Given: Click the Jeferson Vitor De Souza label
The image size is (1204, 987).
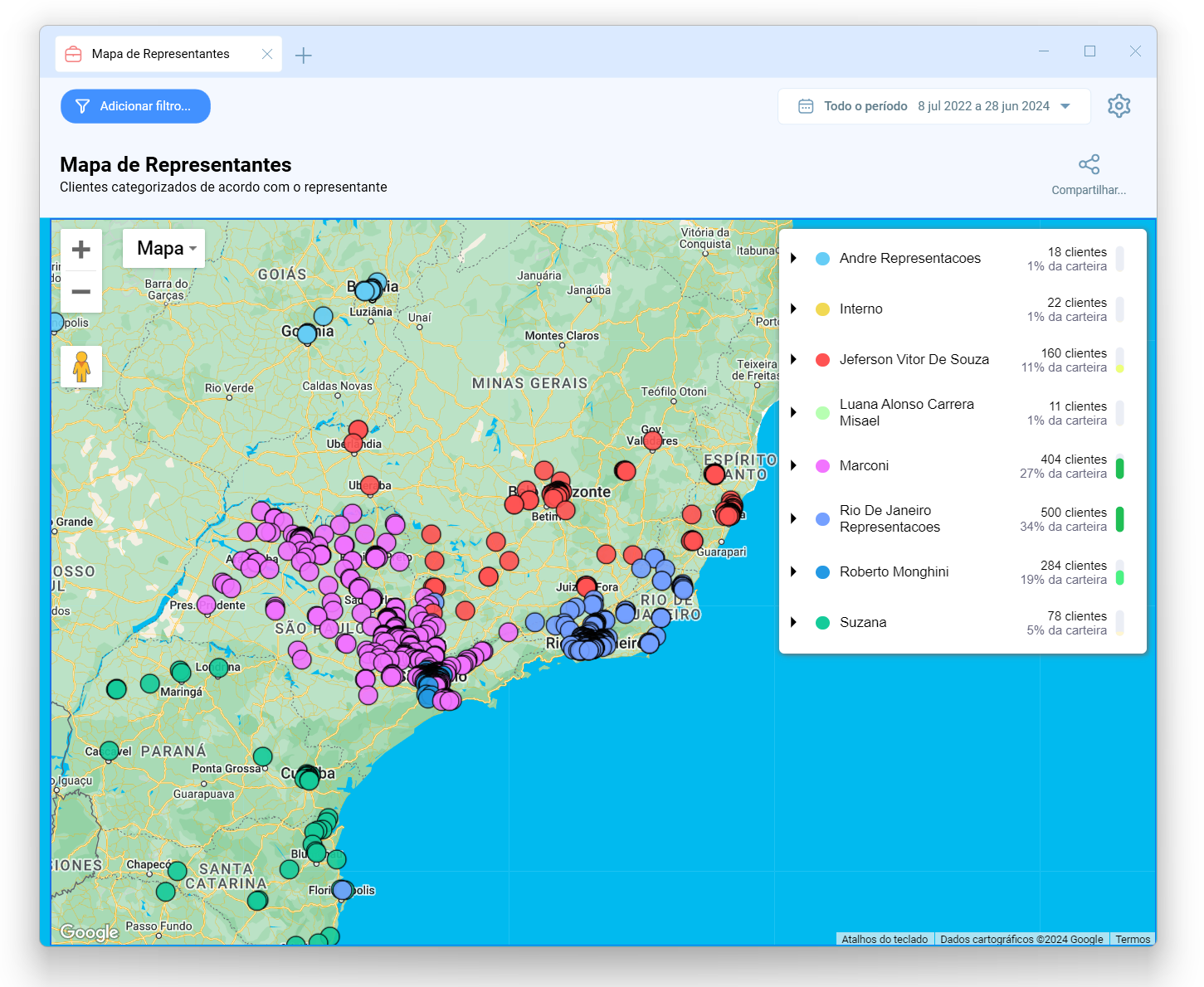Looking at the screenshot, I should [x=914, y=360].
